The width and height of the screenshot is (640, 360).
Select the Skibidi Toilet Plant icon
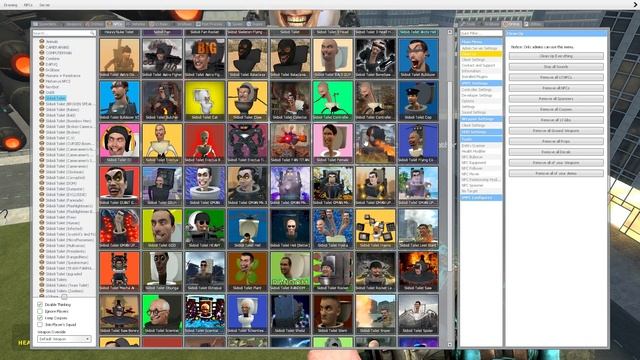point(247,271)
